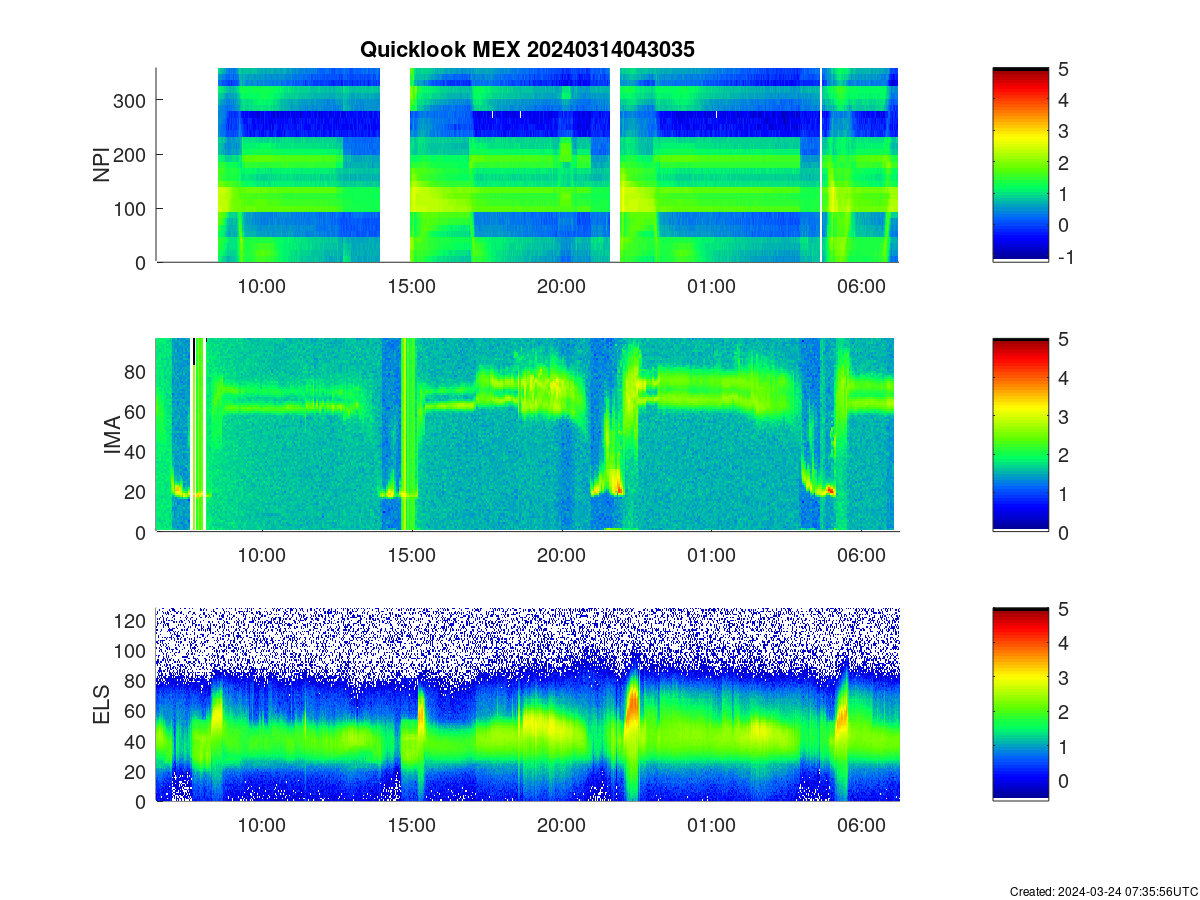Click the 4 label on ELS colorbar
Screen dimensions: 1200x900
pyautogui.click(x=1064, y=643)
